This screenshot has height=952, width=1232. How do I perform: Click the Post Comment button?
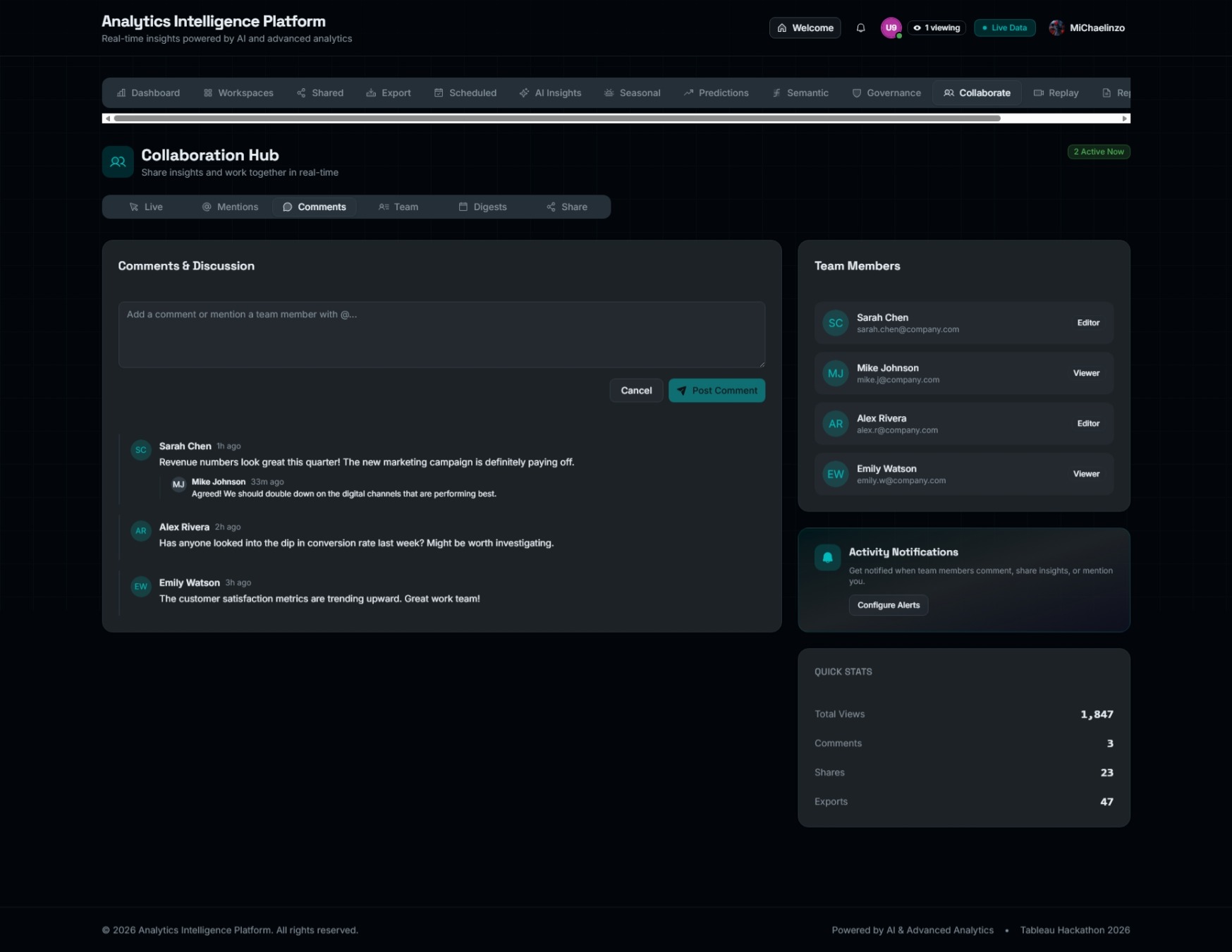point(716,391)
